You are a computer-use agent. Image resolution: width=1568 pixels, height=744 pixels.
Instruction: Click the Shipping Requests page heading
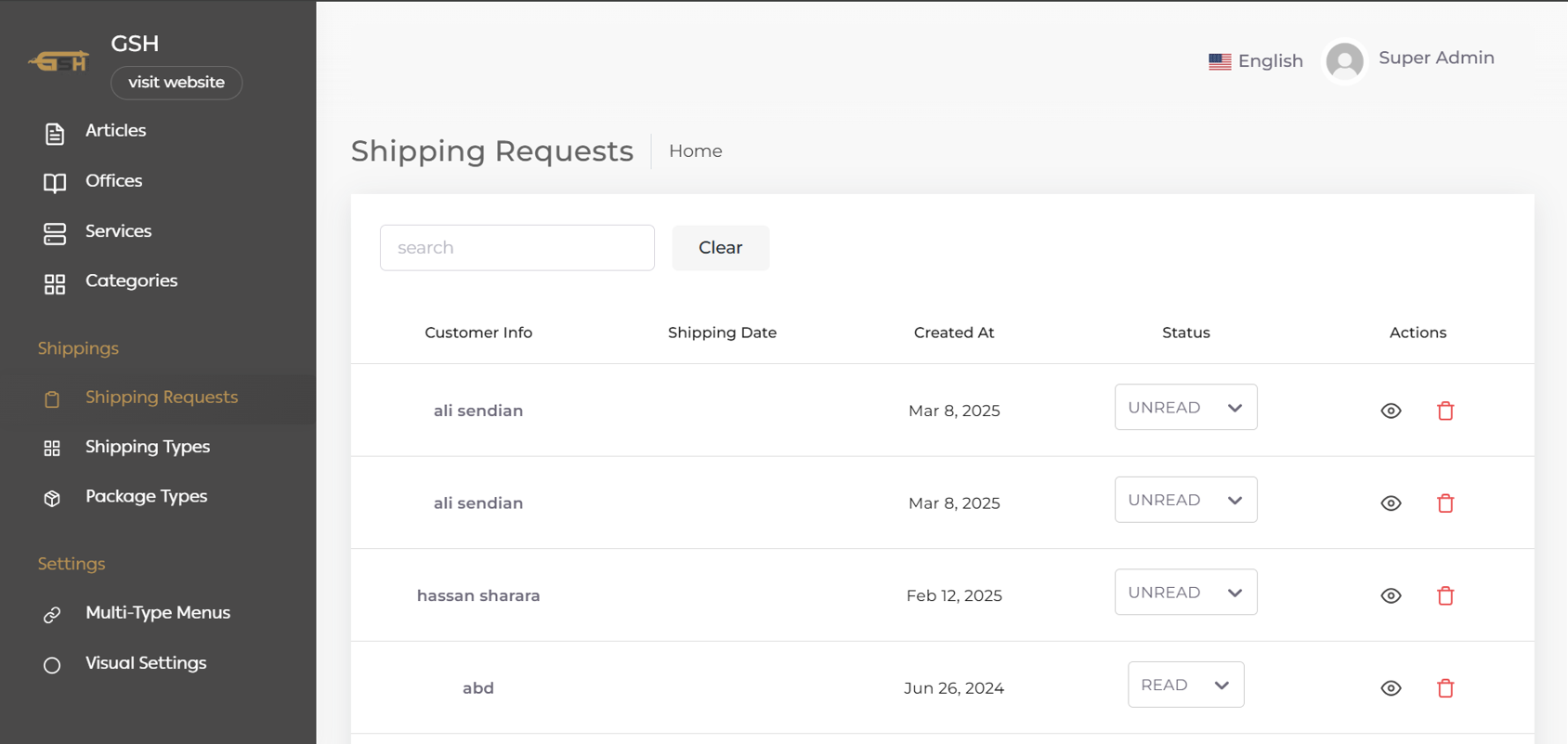point(492,151)
